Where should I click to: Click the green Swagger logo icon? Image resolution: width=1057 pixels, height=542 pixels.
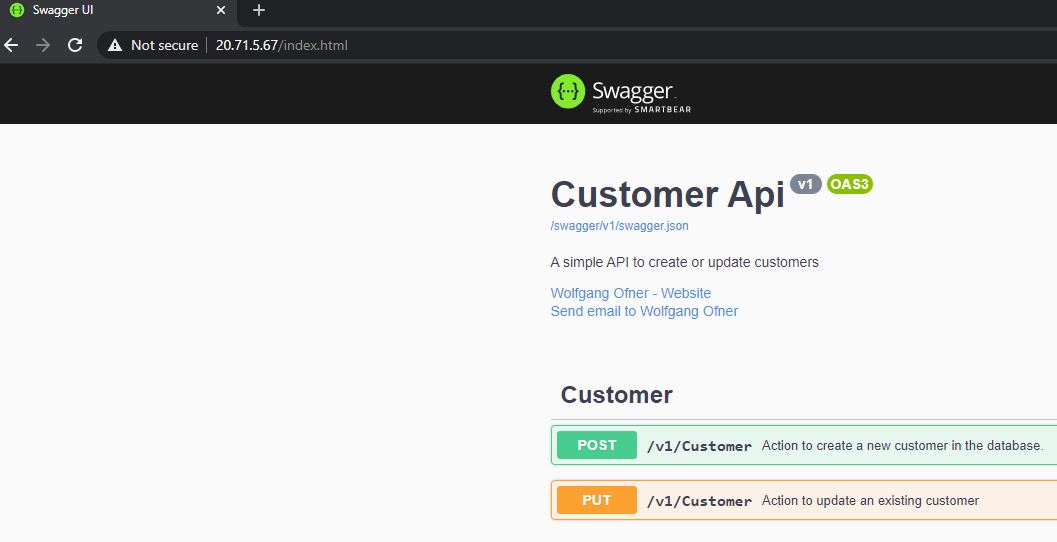click(x=568, y=91)
